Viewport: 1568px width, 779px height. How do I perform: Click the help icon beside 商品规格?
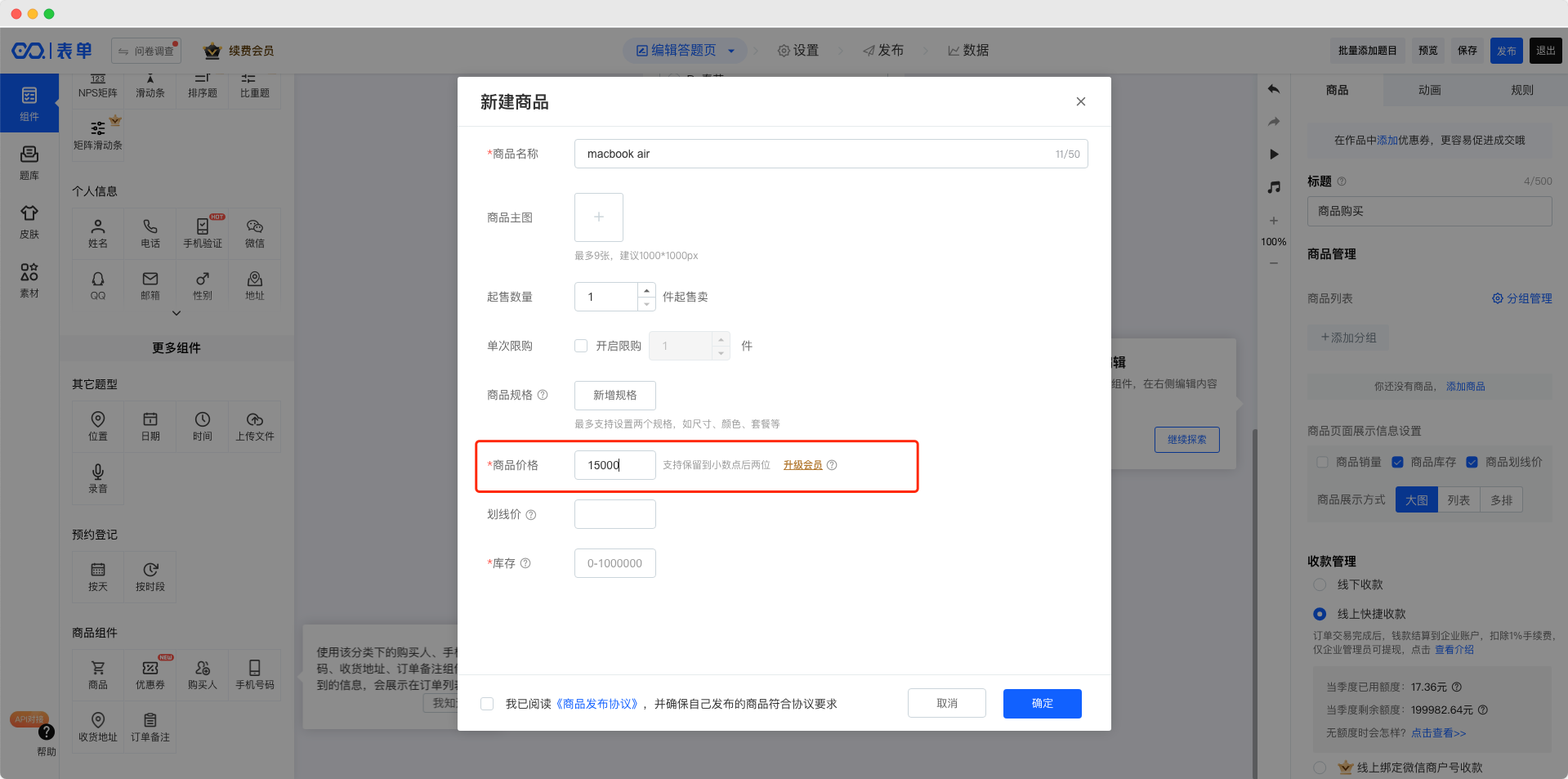tap(543, 395)
